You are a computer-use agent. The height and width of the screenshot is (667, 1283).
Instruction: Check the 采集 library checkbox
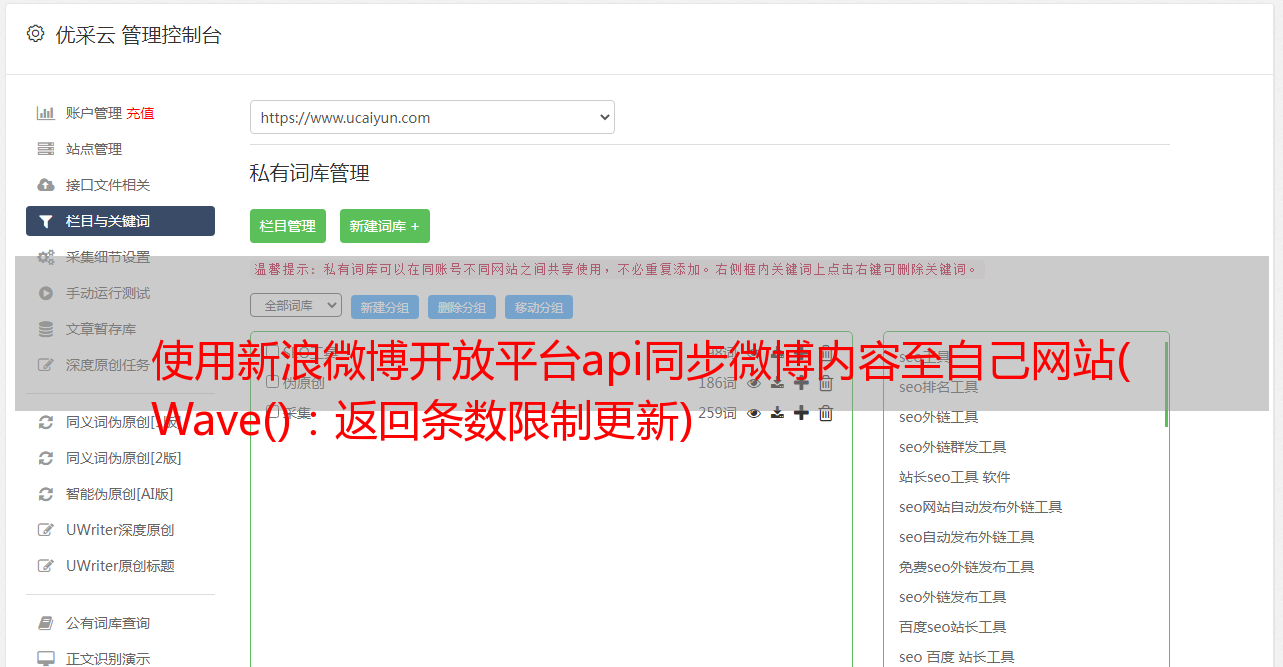(x=273, y=411)
